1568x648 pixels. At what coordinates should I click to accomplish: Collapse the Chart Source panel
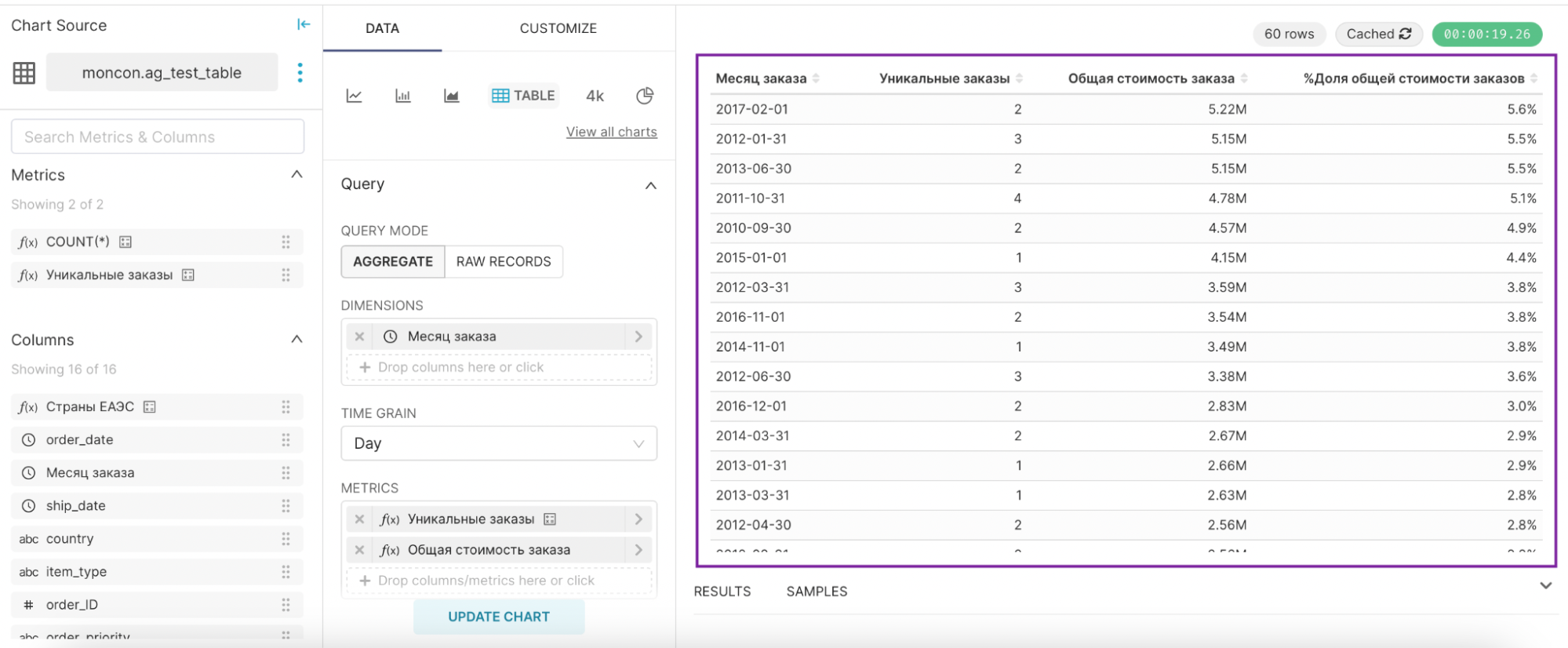click(x=304, y=24)
